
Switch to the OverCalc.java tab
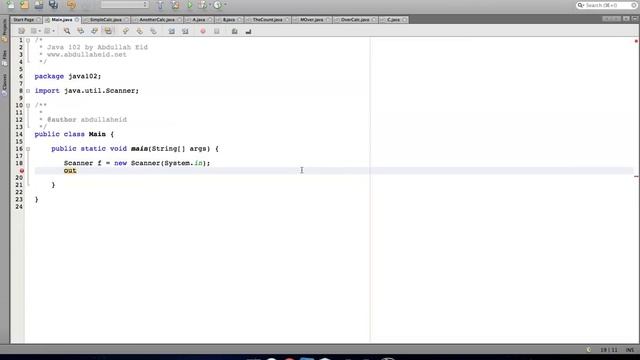point(355,20)
